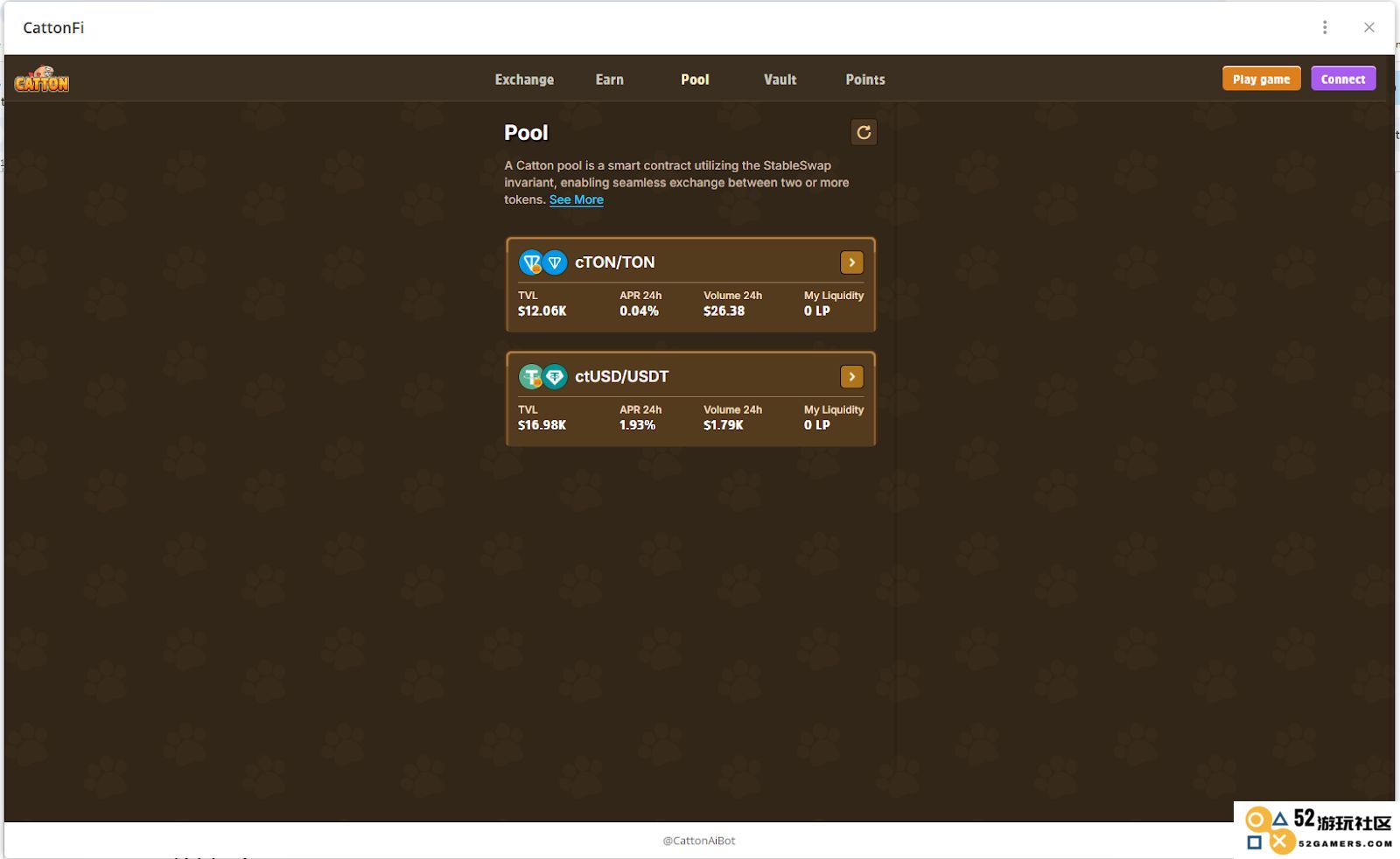Click the @CattonAiBot footer text
The width and height of the screenshot is (1400, 859).
699,841
